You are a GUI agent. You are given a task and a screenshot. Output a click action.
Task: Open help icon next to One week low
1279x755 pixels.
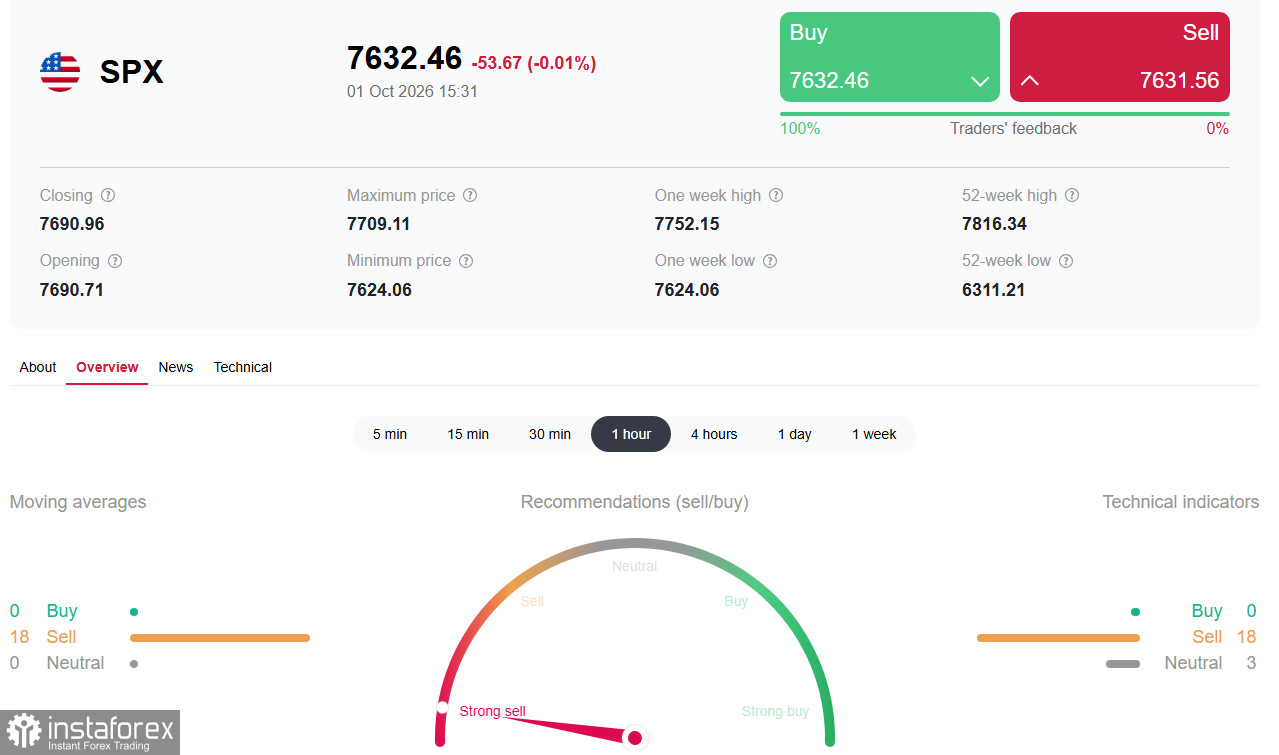tap(770, 261)
